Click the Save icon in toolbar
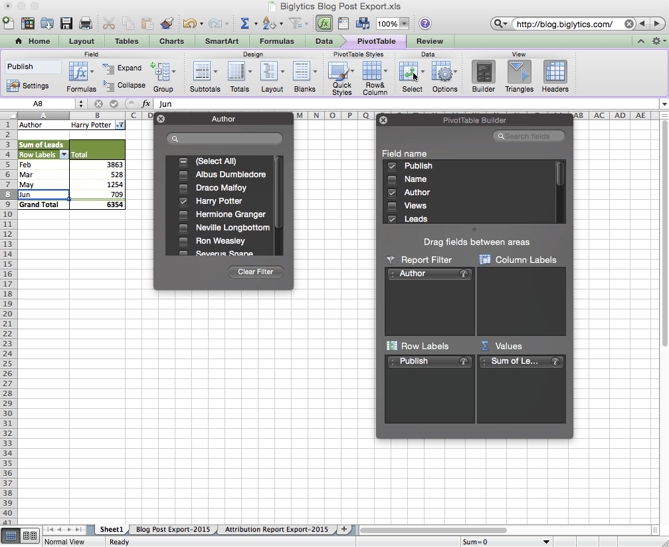The image size is (669, 547). click(x=66, y=23)
